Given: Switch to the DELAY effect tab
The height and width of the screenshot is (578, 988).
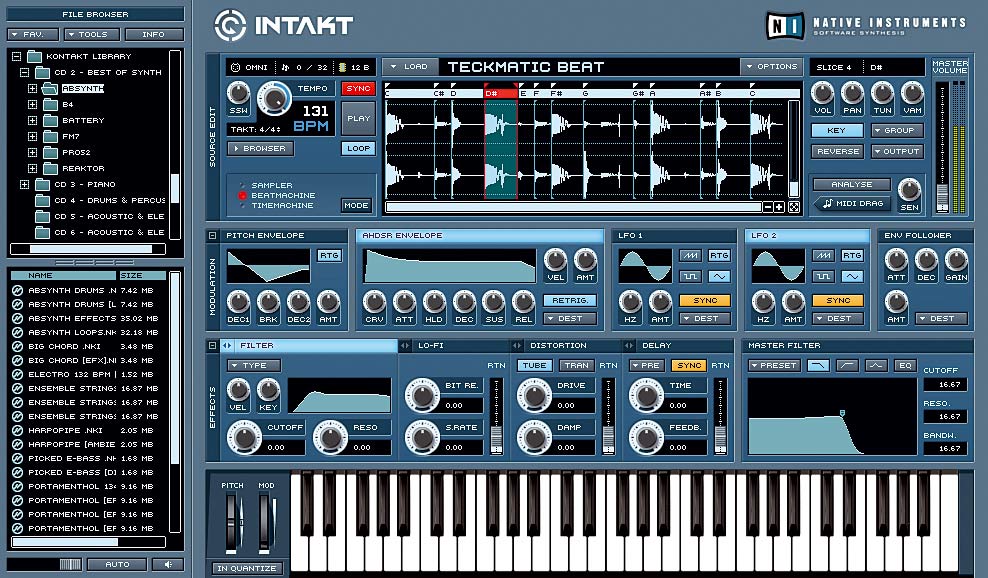Looking at the screenshot, I should [x=678, y=345].
